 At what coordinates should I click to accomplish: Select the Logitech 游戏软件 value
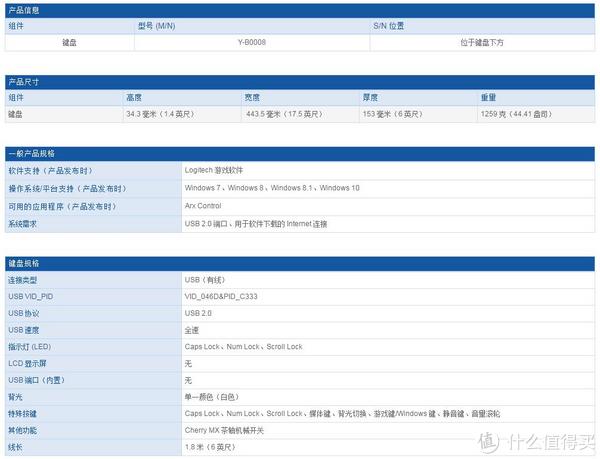coord(214,170)
